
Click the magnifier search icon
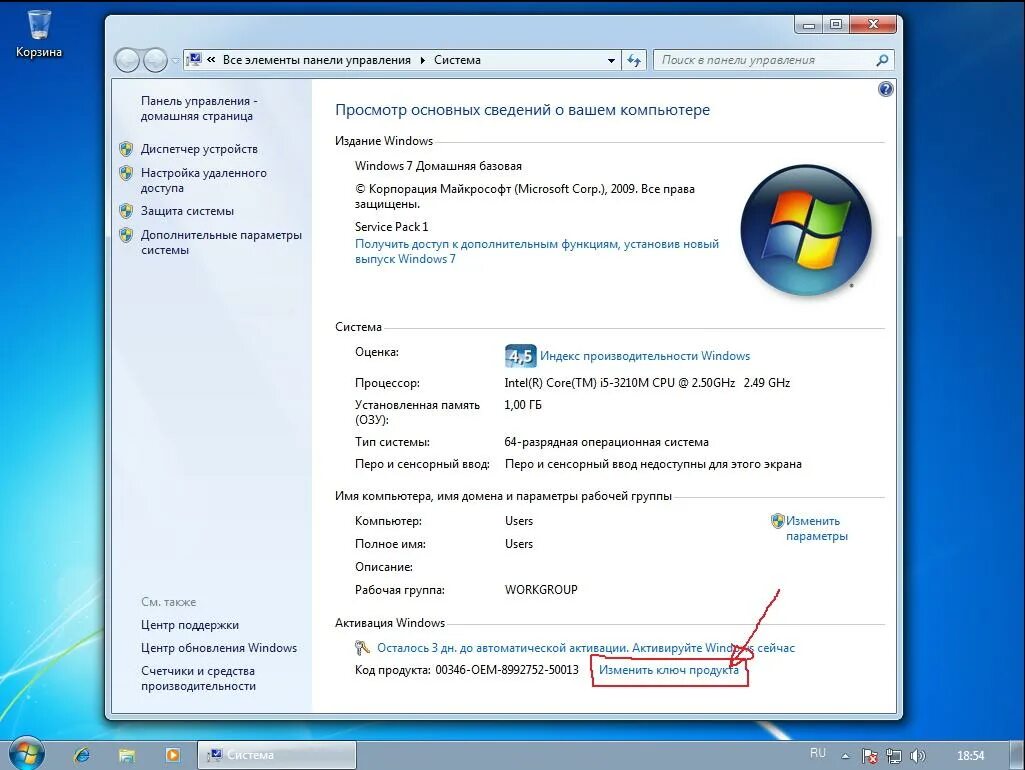click(x=882, y=60)
